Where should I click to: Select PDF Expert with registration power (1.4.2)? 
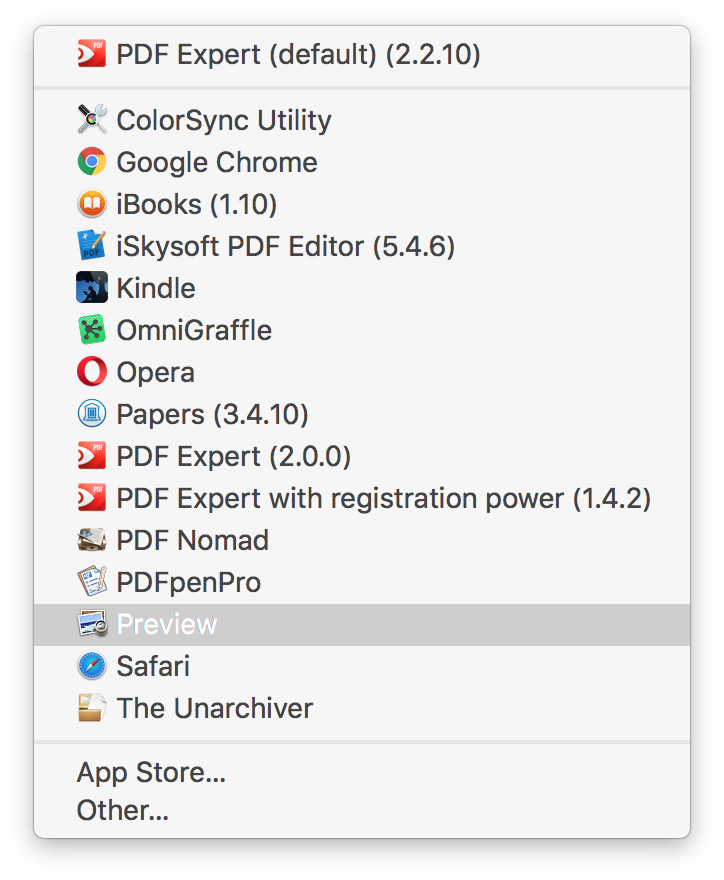(x=362, y=498)
